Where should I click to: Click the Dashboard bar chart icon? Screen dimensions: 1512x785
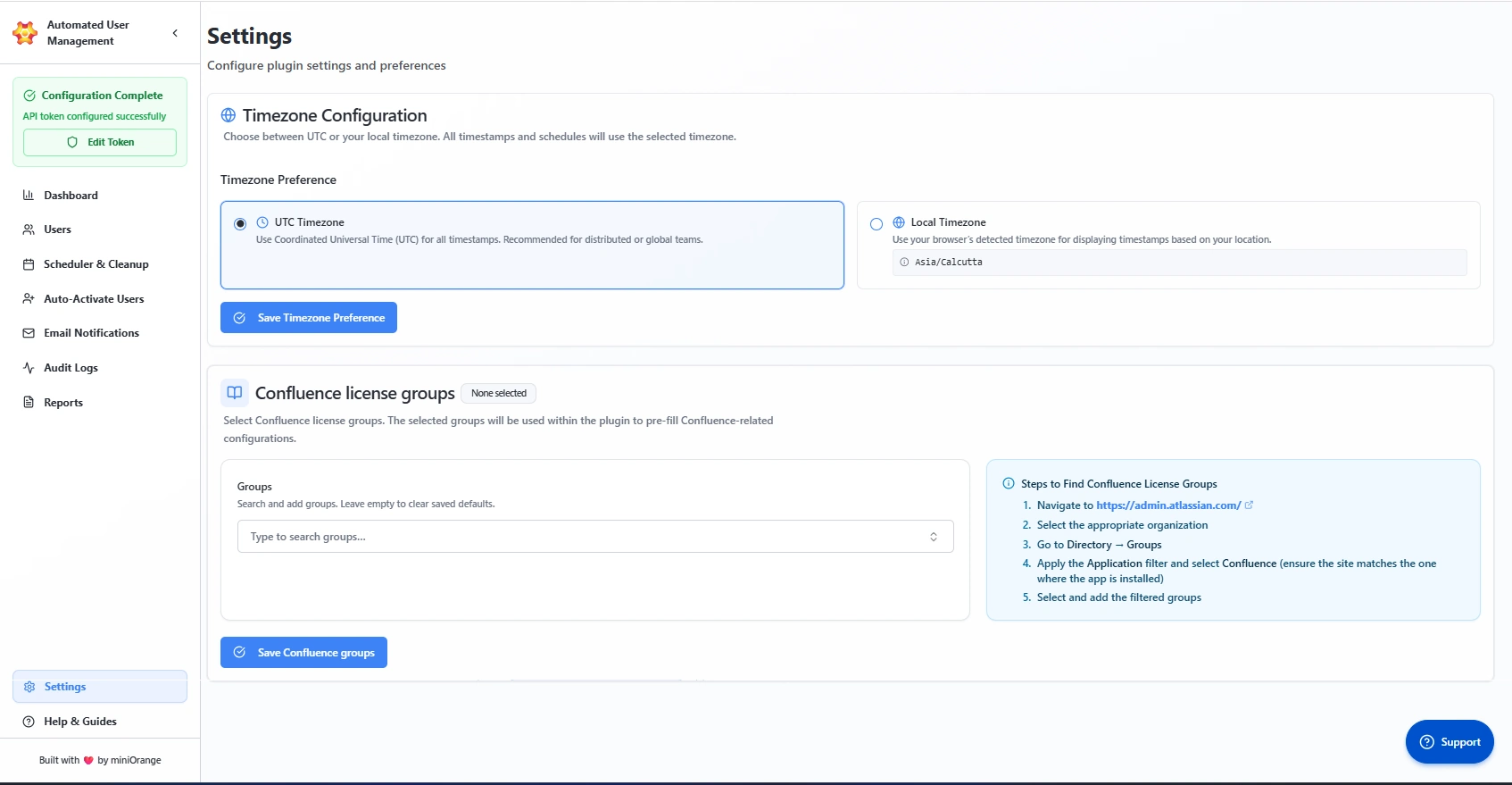coord(29,195)
